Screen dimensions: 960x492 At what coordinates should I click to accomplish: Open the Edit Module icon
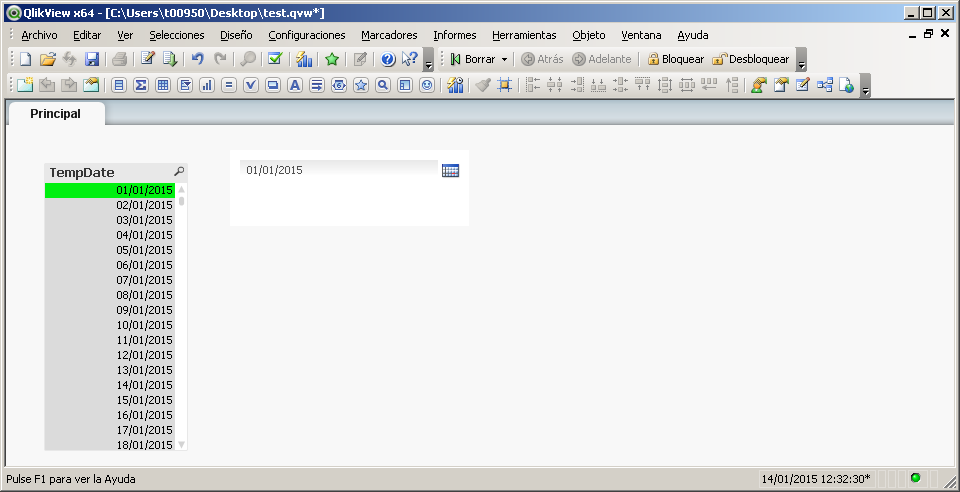click(803, 85)
